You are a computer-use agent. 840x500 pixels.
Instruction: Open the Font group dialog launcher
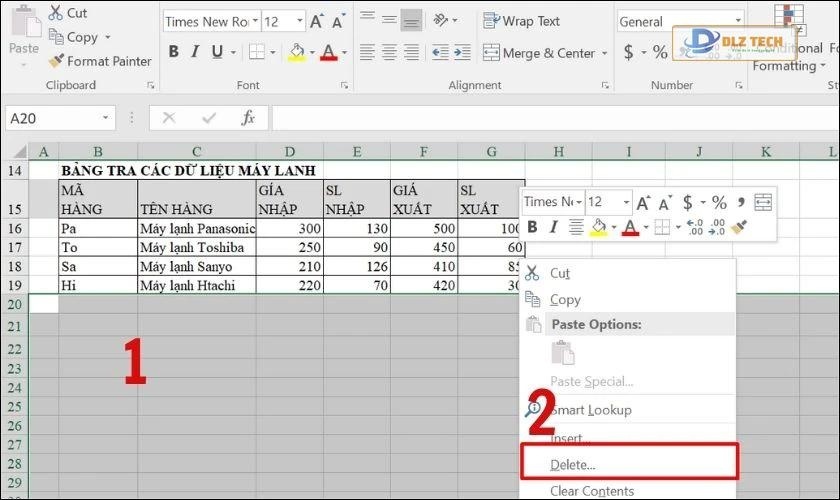pyautogui.click(x=344, y=85)
